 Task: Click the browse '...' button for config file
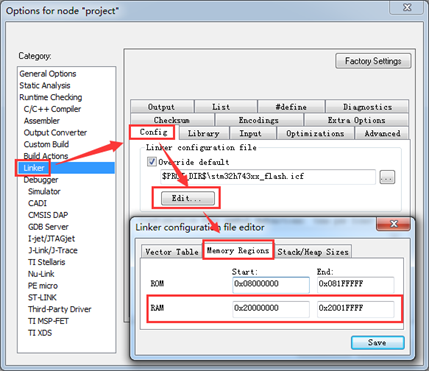click(387, 177)
